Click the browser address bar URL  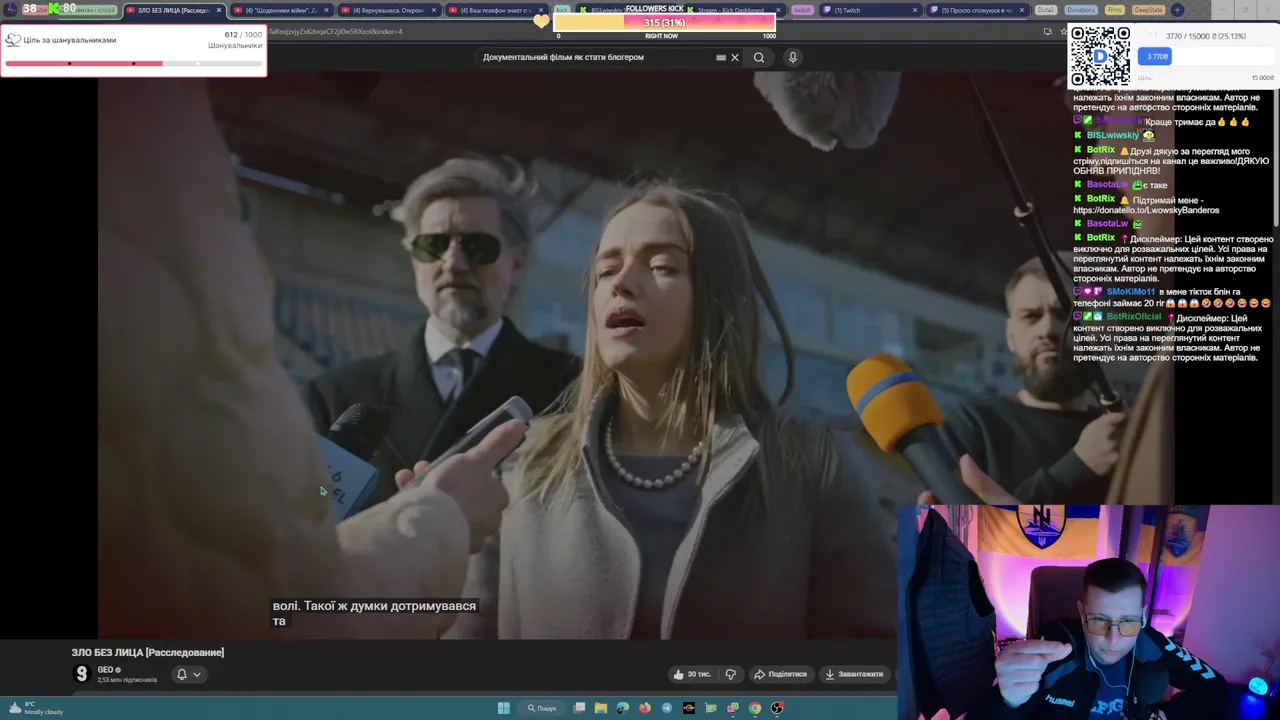[335, 32]
